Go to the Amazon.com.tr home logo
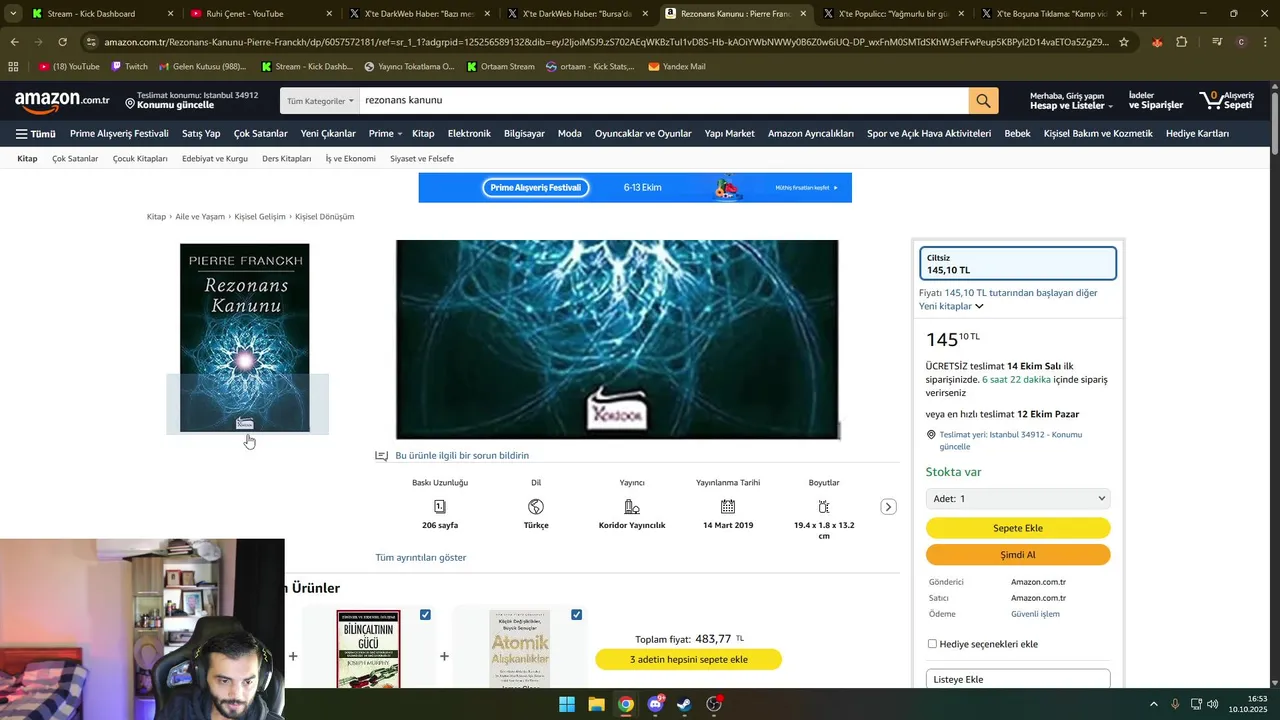 (x=62, y=100)
